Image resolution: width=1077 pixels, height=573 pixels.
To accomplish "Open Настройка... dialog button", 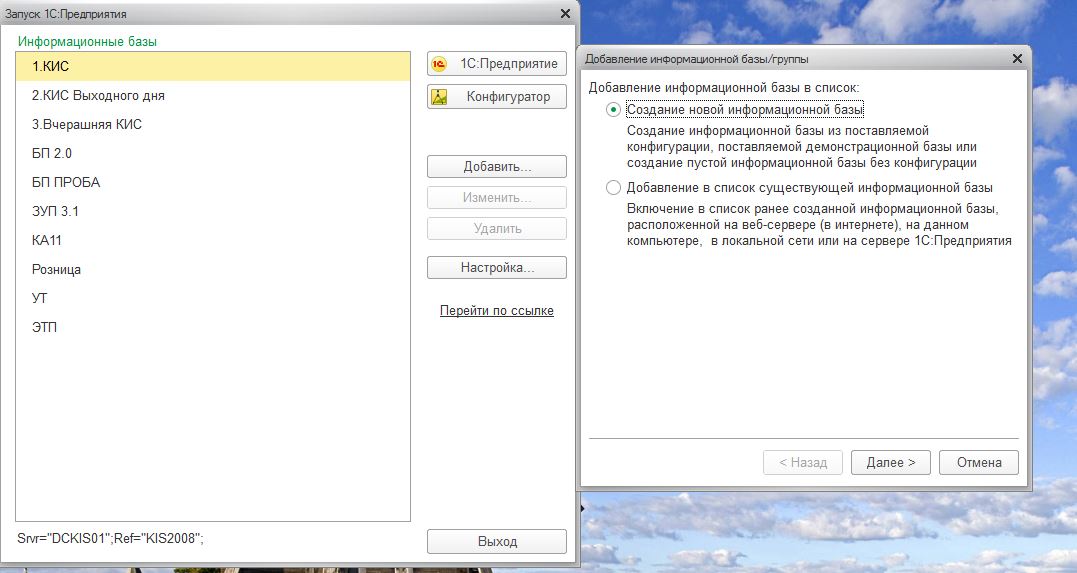I will coord(497,267).
